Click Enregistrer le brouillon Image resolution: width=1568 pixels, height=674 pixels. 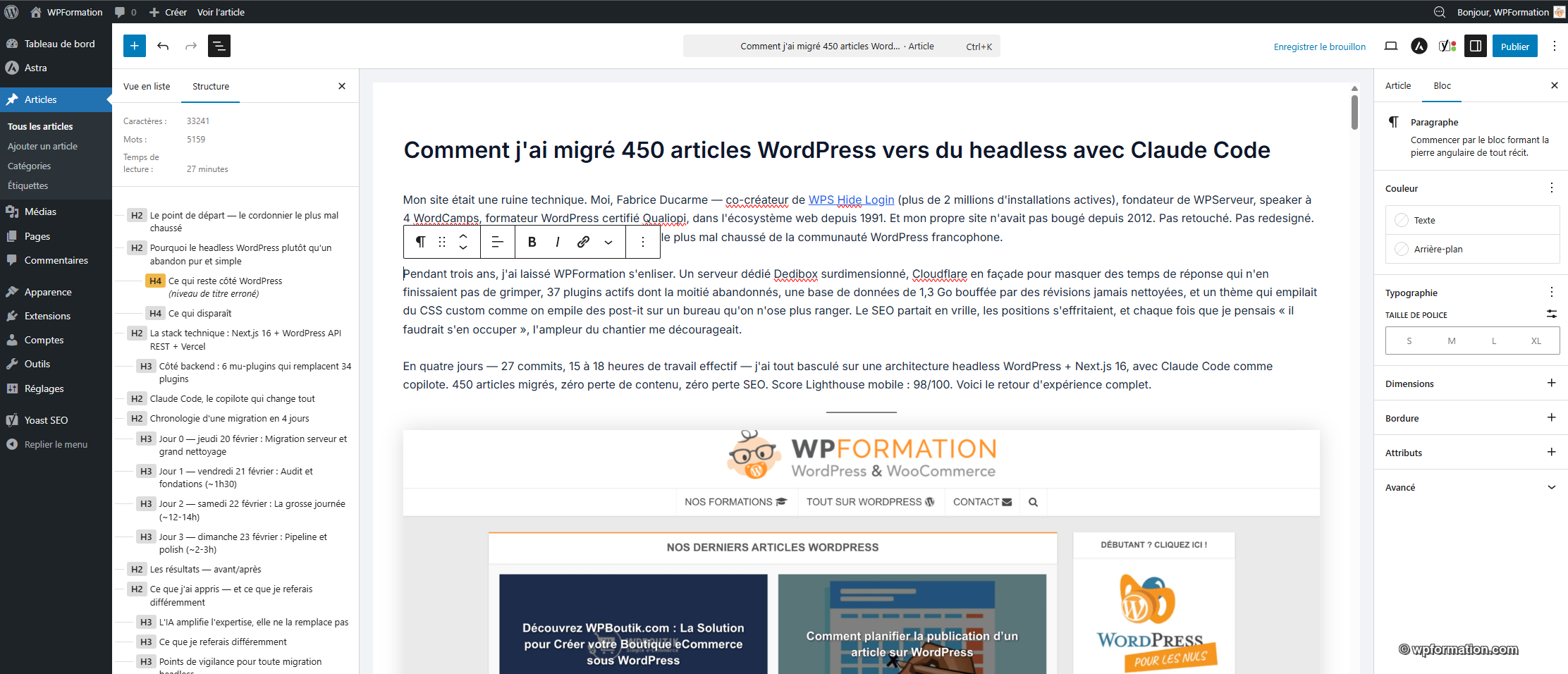(x=1320, y=47)
